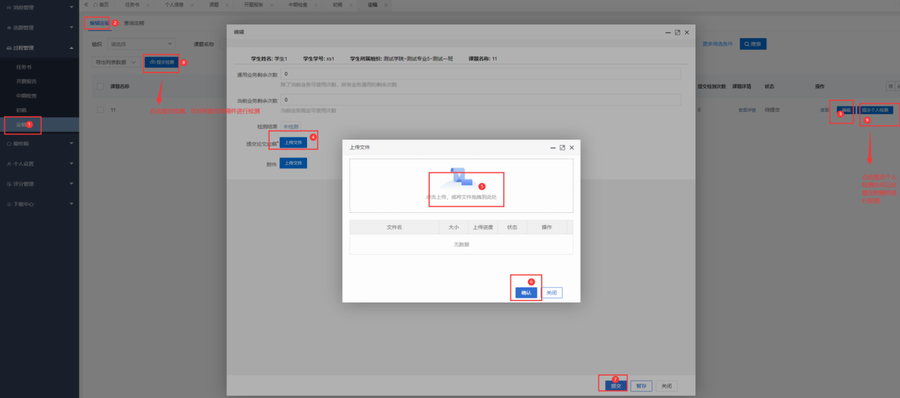
Task: Click 确认 in the upload dialog
Action: [x=526, y=293]
